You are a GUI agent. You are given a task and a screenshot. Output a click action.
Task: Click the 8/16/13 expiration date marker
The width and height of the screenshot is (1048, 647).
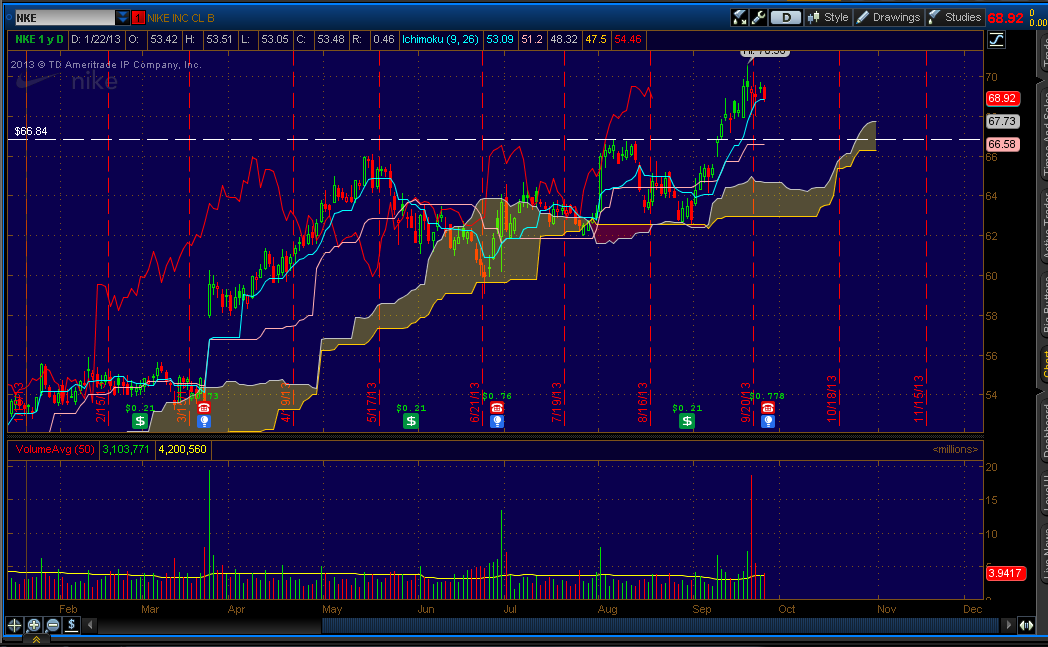[x=642, y=402]
